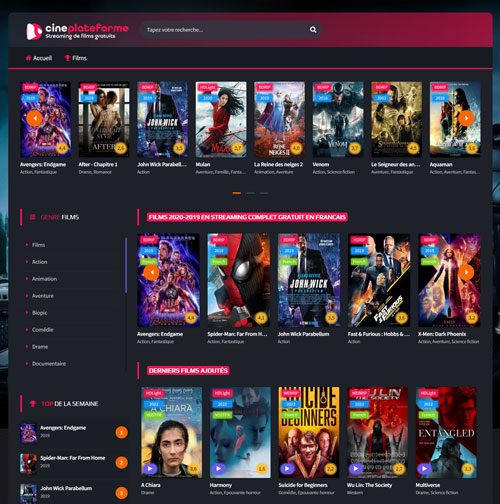Play Multiverse using play icon

[x=424, y=468]
